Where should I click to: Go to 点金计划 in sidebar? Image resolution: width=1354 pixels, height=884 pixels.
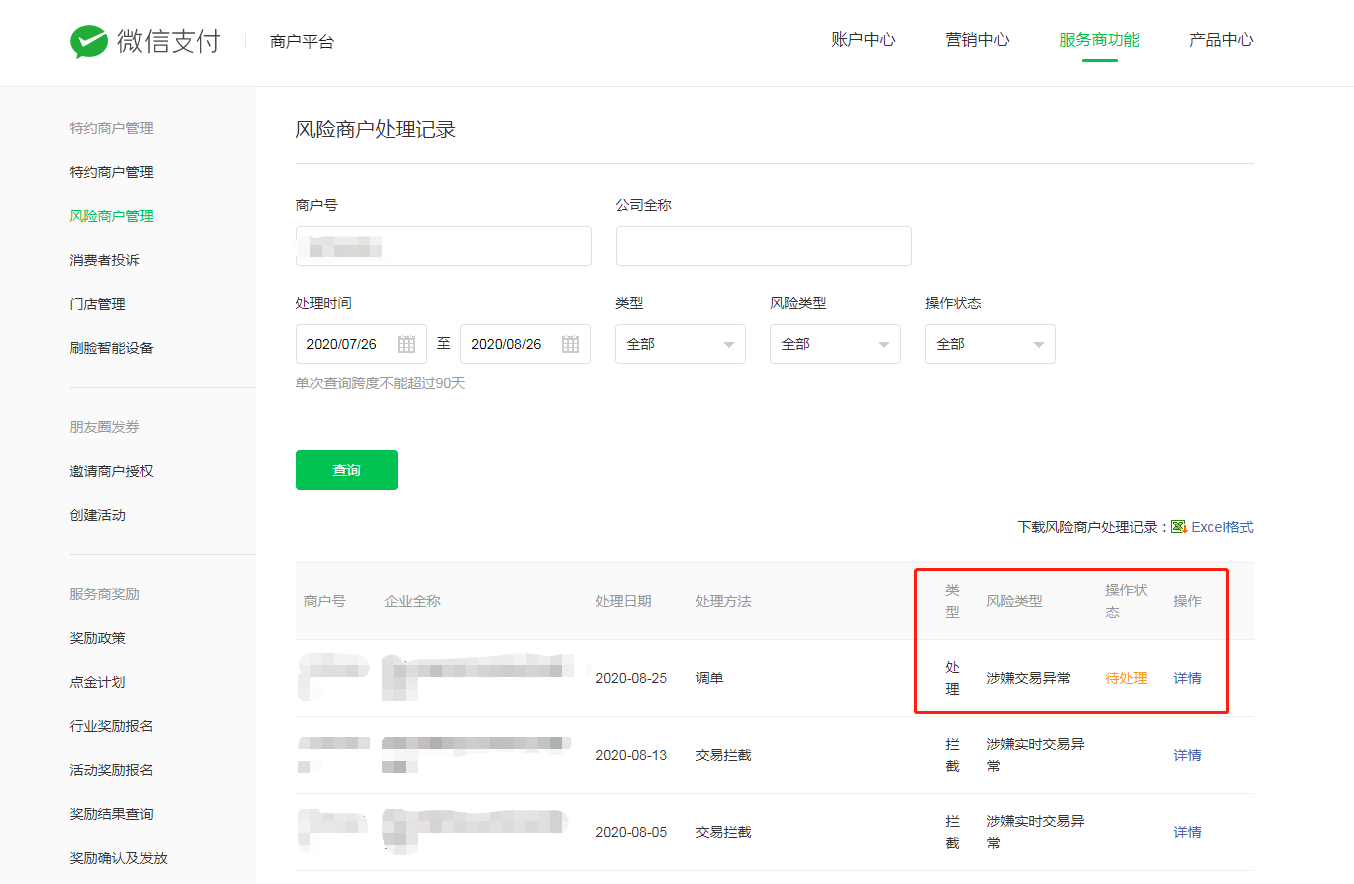[x=97, y=682]
